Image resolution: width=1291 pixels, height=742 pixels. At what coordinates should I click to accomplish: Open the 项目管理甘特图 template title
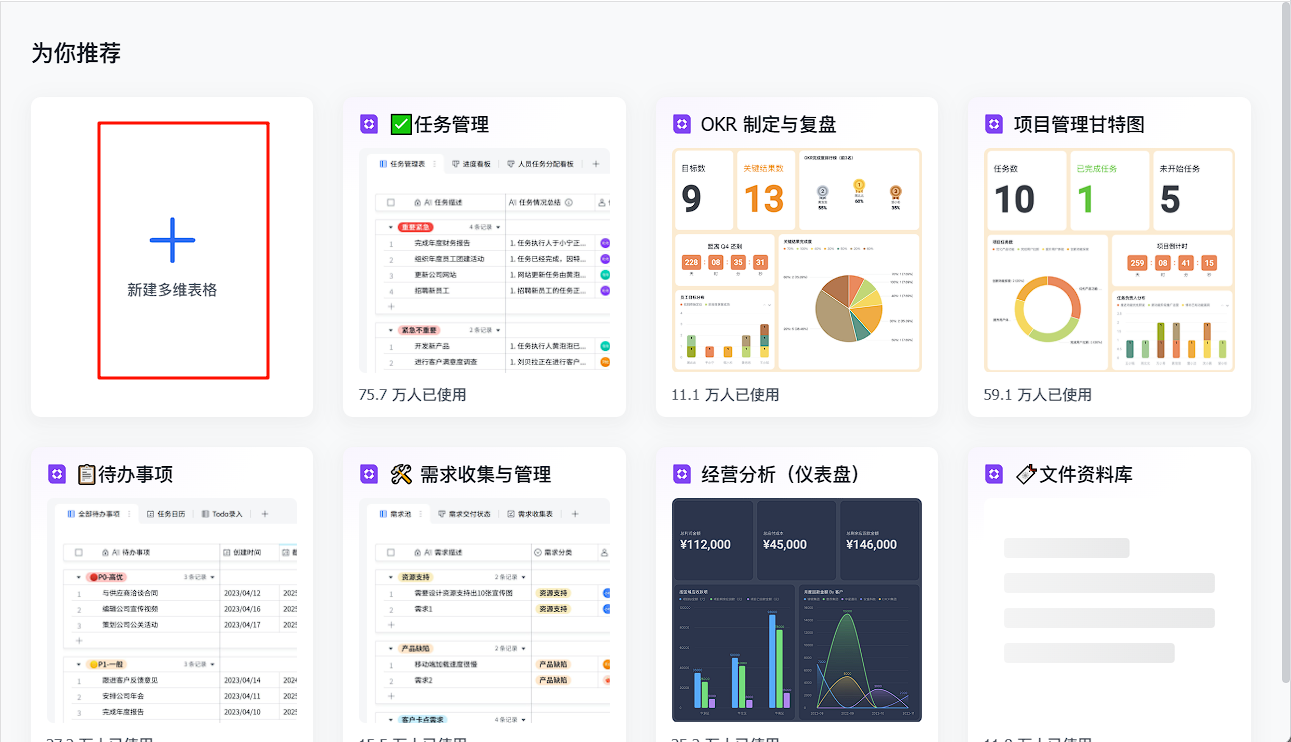click(1079, 125)
